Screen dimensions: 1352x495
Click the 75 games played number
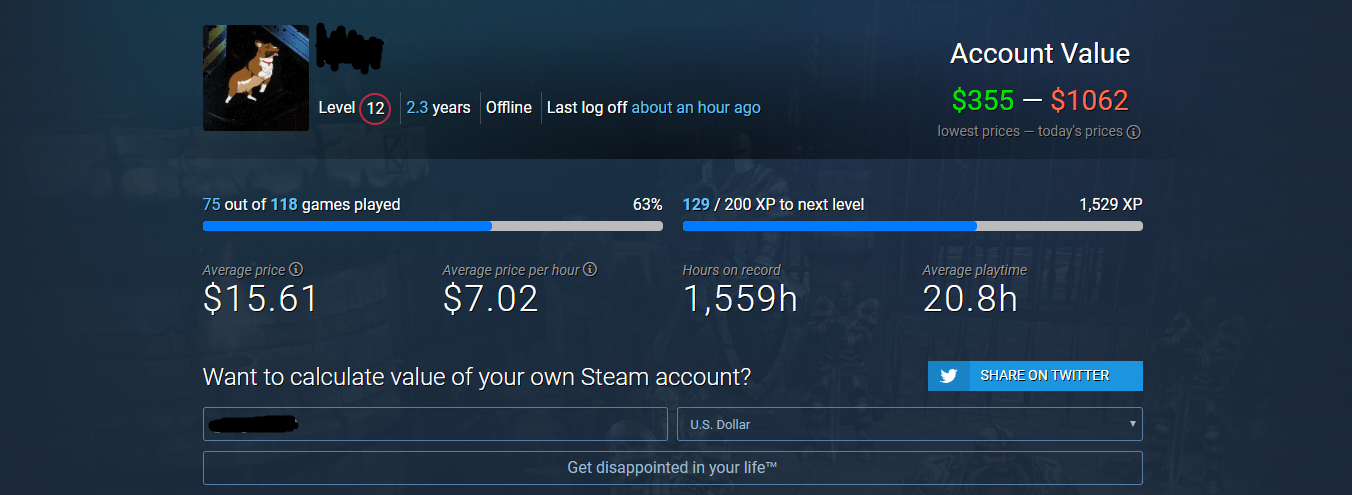click(x=211, y=205)
